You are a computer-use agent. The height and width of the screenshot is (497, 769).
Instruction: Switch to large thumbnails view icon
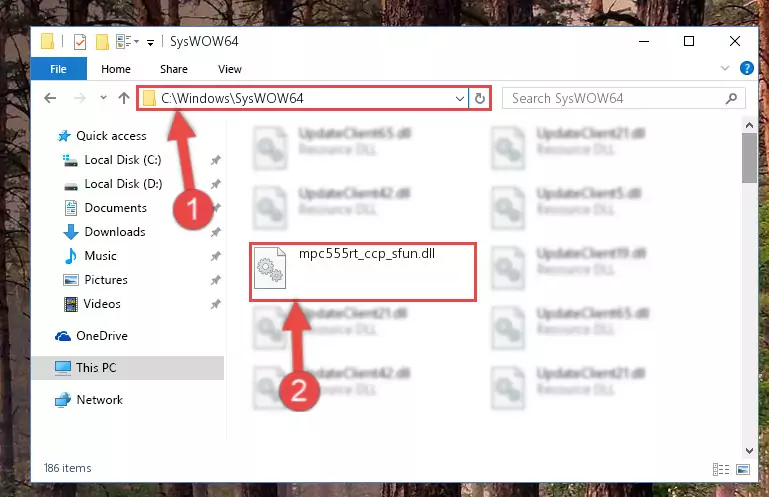click(x=743, y=470)
